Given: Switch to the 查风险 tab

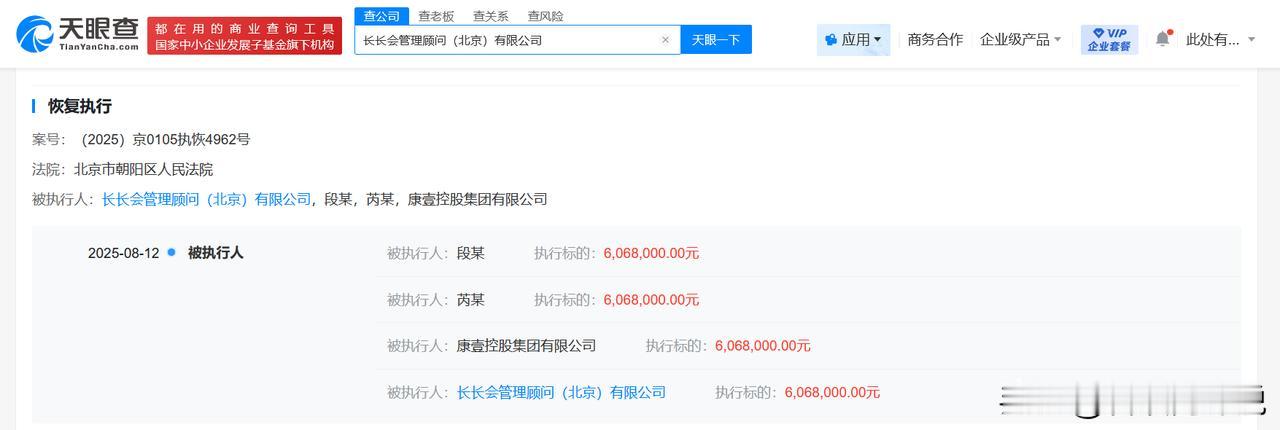Looking at the screenshot, I should tap(545, 16).
